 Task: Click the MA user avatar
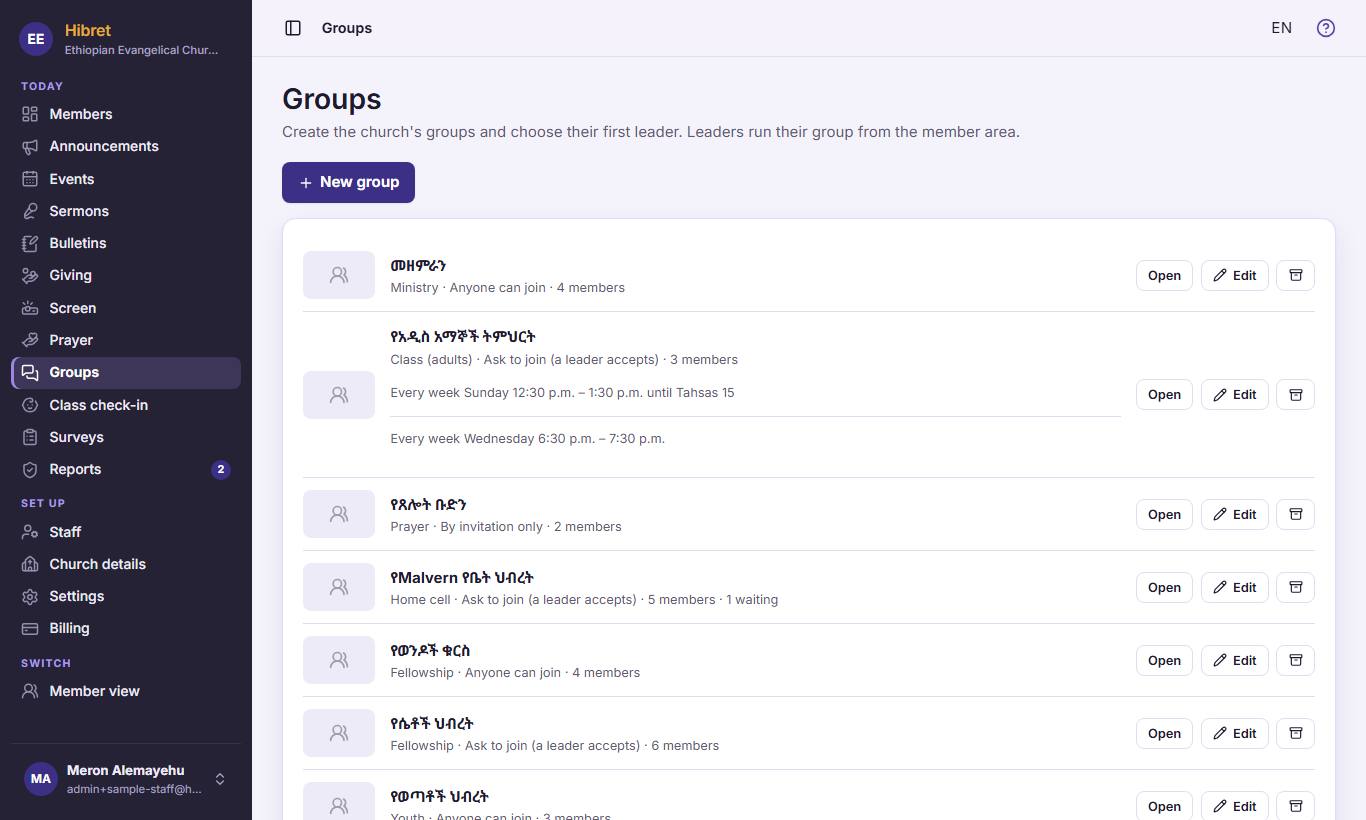[x=41, y=779]
